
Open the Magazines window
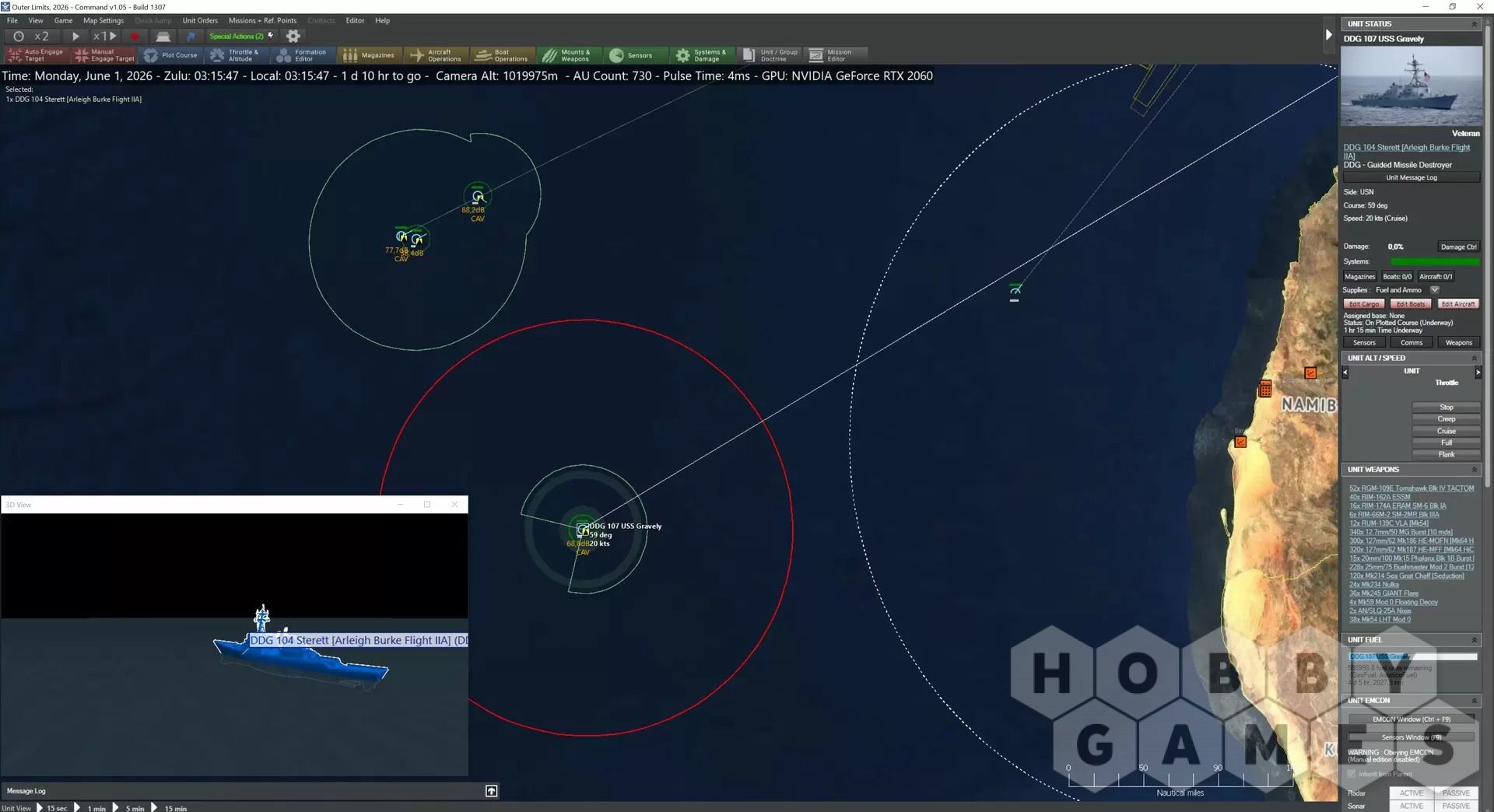click(370, 55)
